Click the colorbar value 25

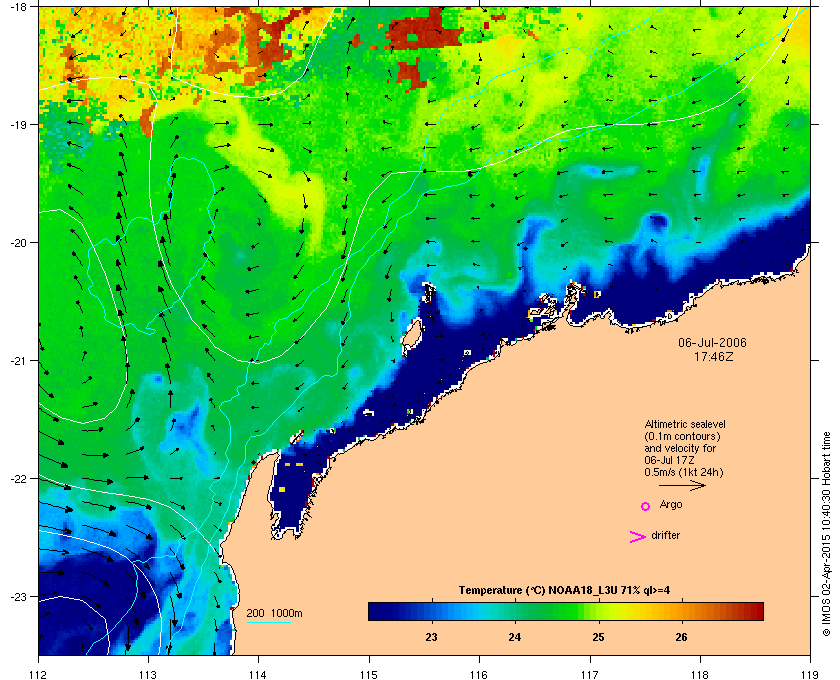(598, 637)
